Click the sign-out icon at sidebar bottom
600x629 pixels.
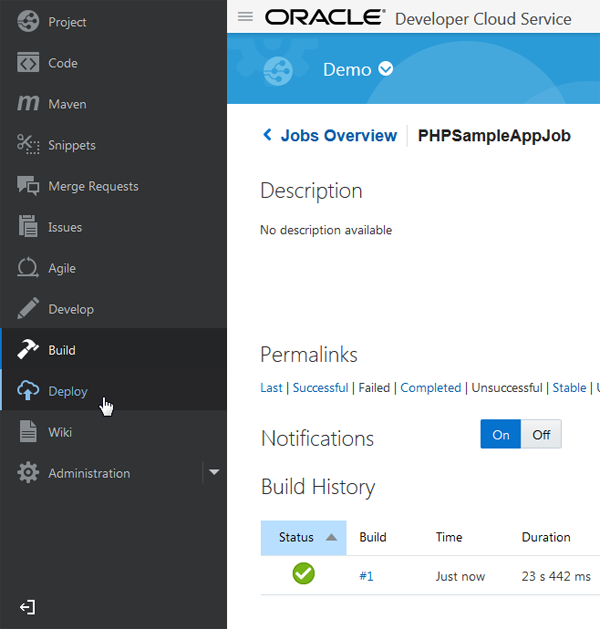click(27, 607)
